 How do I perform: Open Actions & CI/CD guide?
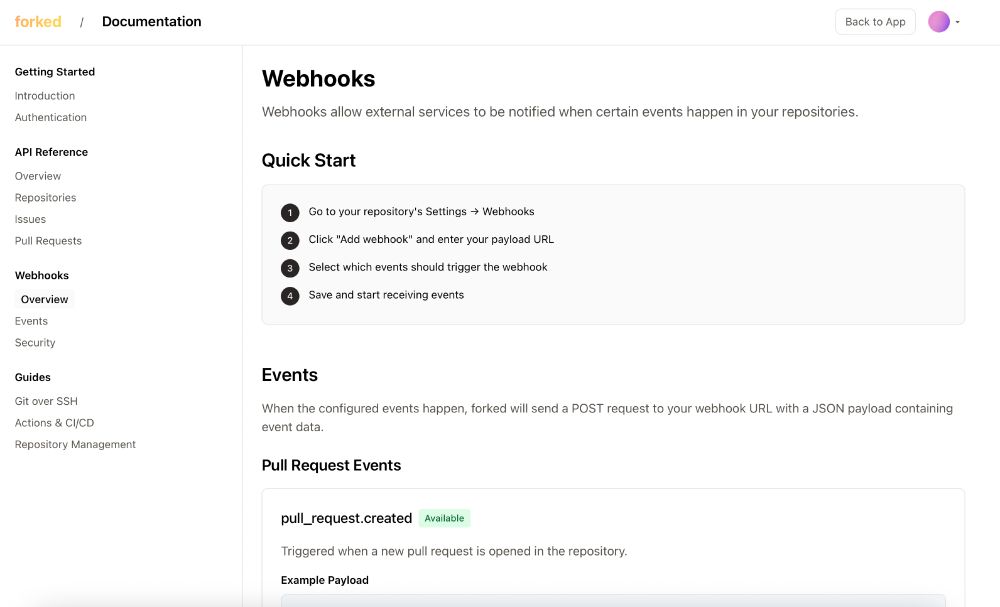tap(54, 423)
